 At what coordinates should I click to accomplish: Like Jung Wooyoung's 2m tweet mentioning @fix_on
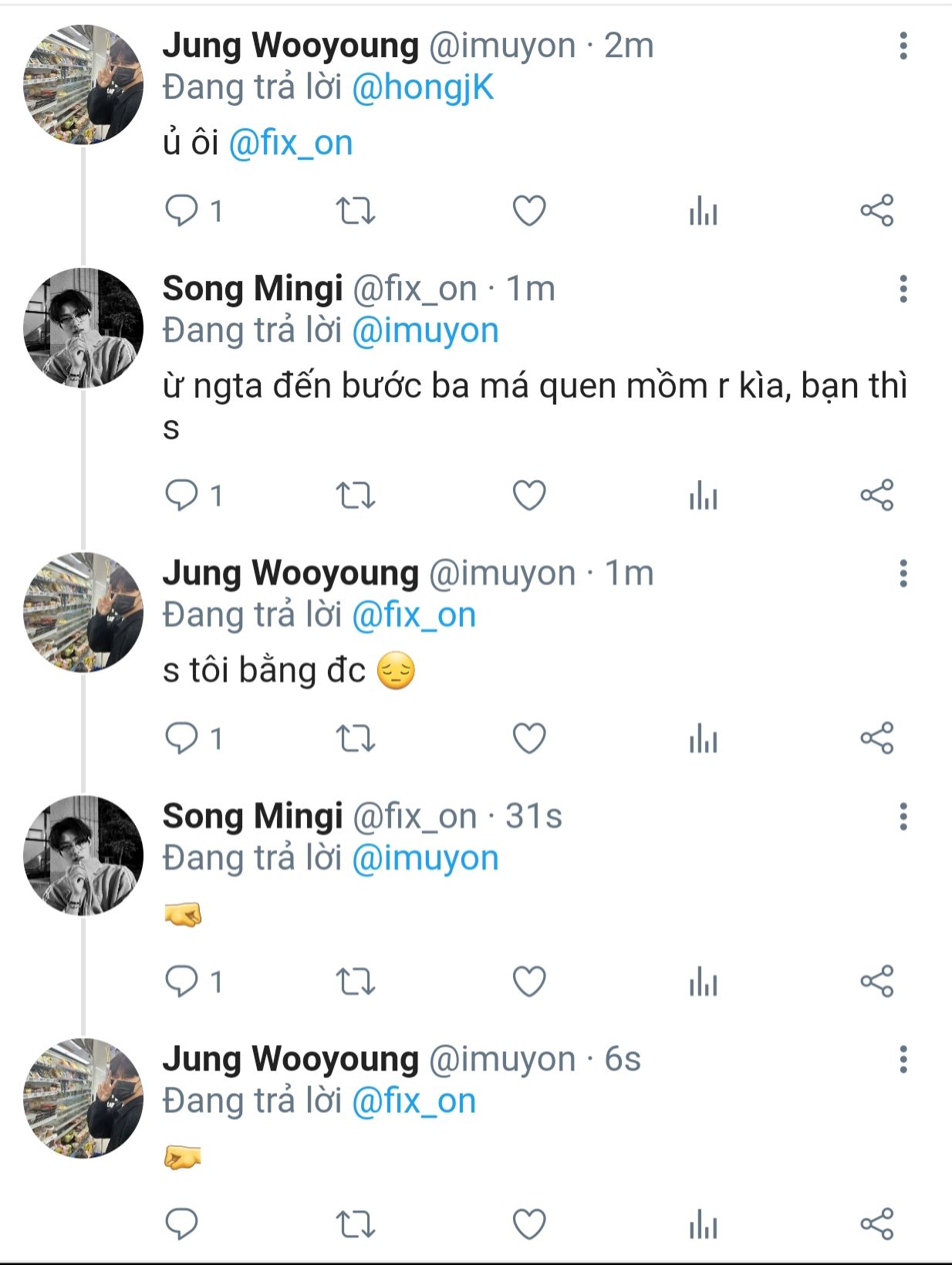point(529,211)
